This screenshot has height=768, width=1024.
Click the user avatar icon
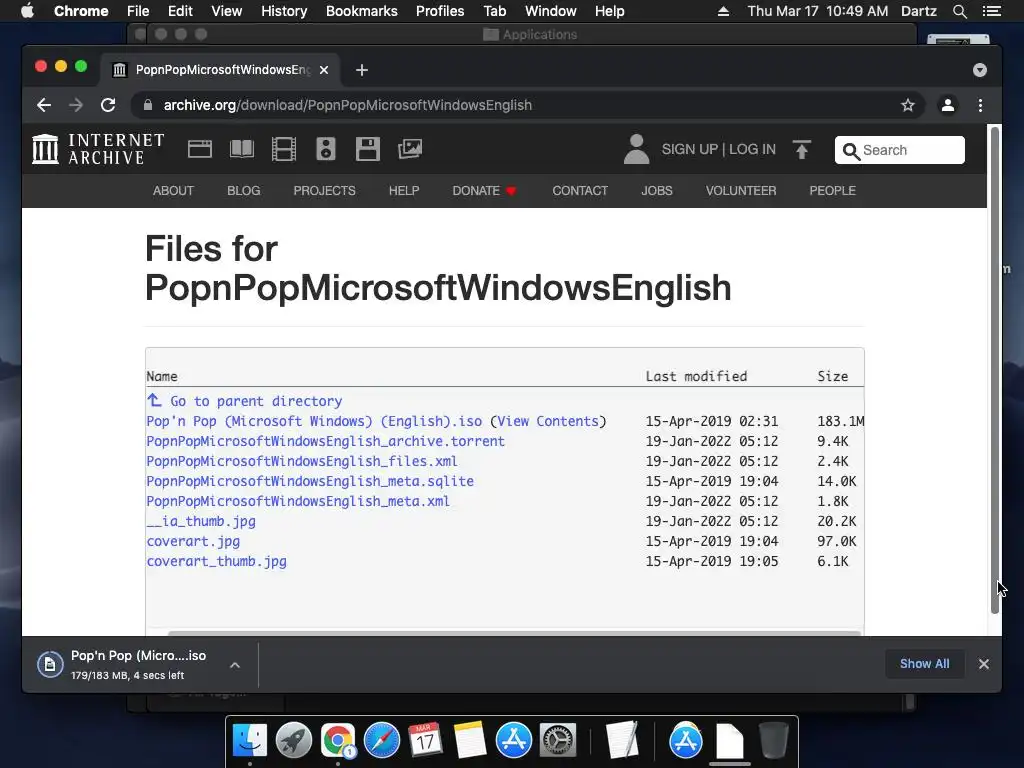tap(636, 149)
